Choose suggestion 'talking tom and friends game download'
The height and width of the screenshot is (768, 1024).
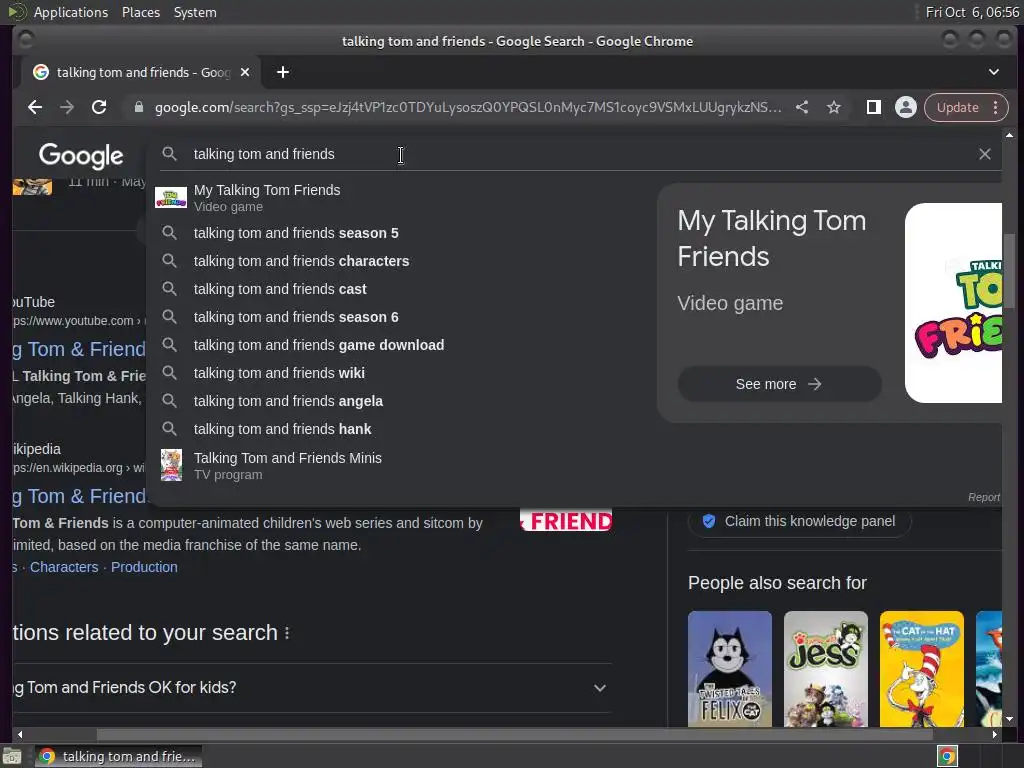point(402,345)
